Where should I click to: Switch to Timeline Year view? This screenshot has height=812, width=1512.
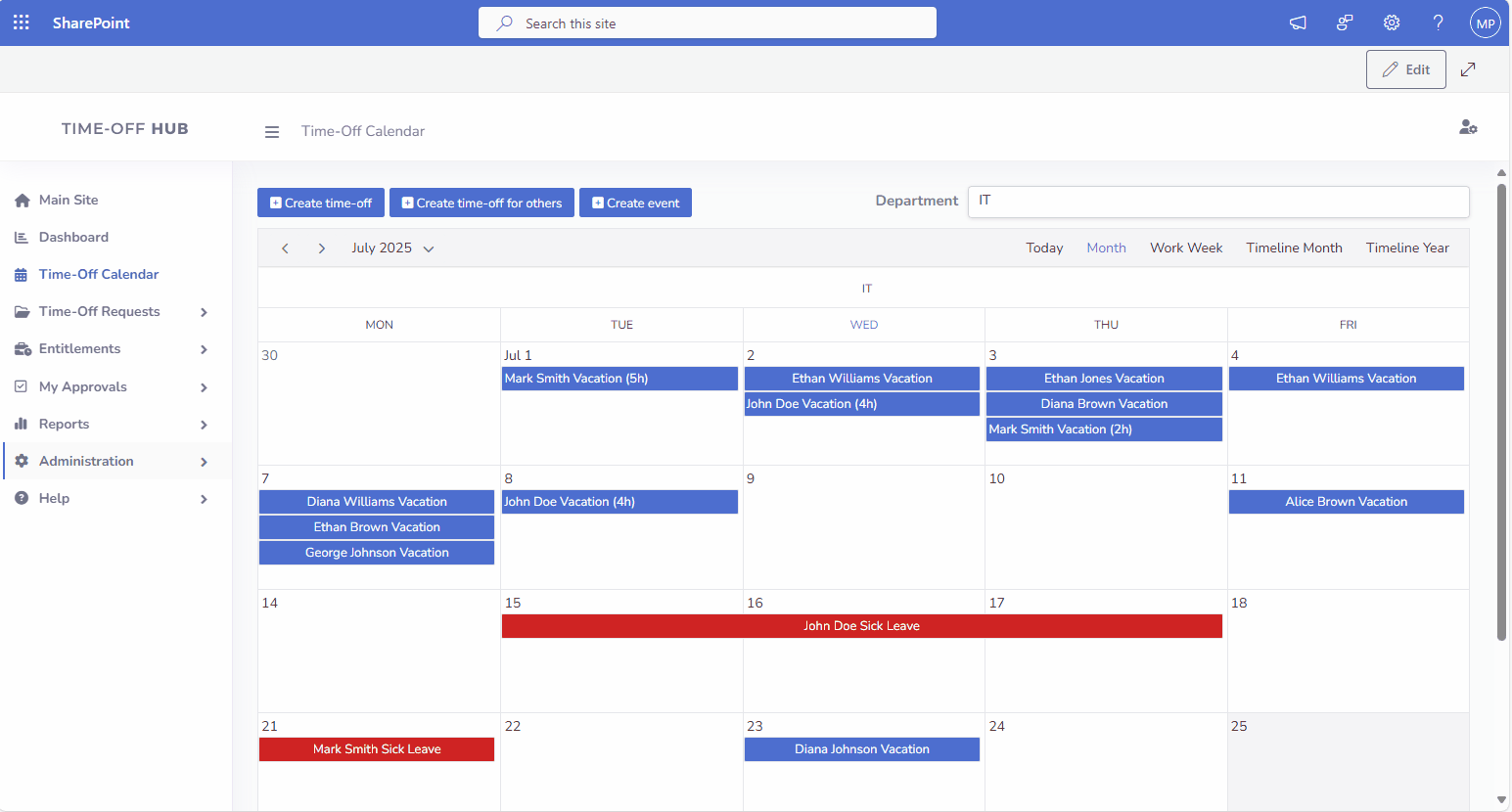pyautogui.click(x=1407, y=248)
